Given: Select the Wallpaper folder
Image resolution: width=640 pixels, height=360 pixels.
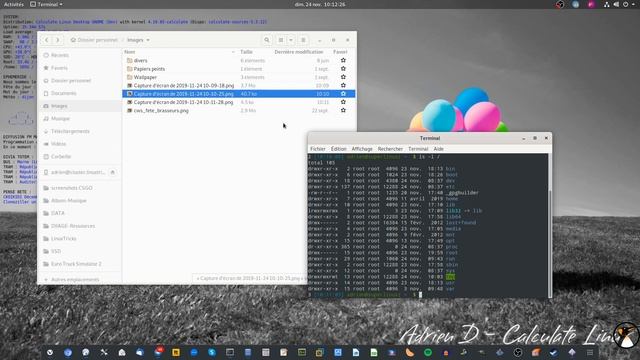Looking at the screenshot, I should click(239, 77).
